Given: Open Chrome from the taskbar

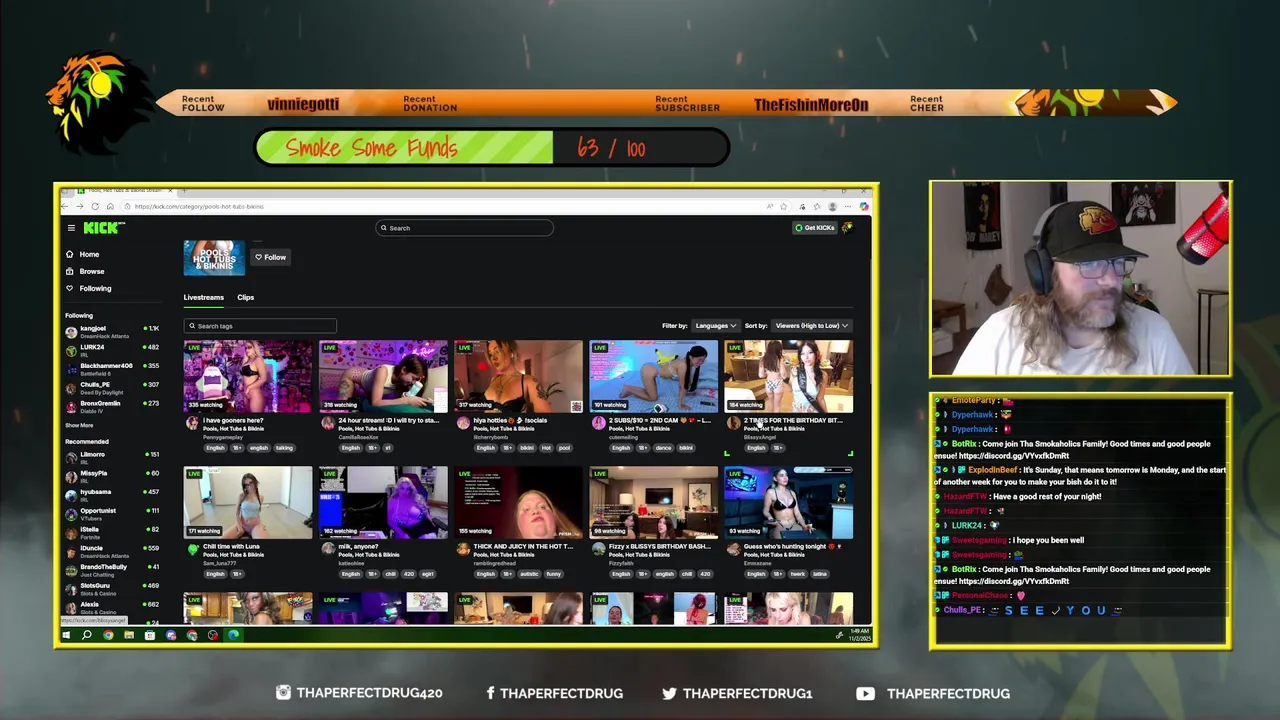Looking at the screenshot, I should [x=108, y=635].
